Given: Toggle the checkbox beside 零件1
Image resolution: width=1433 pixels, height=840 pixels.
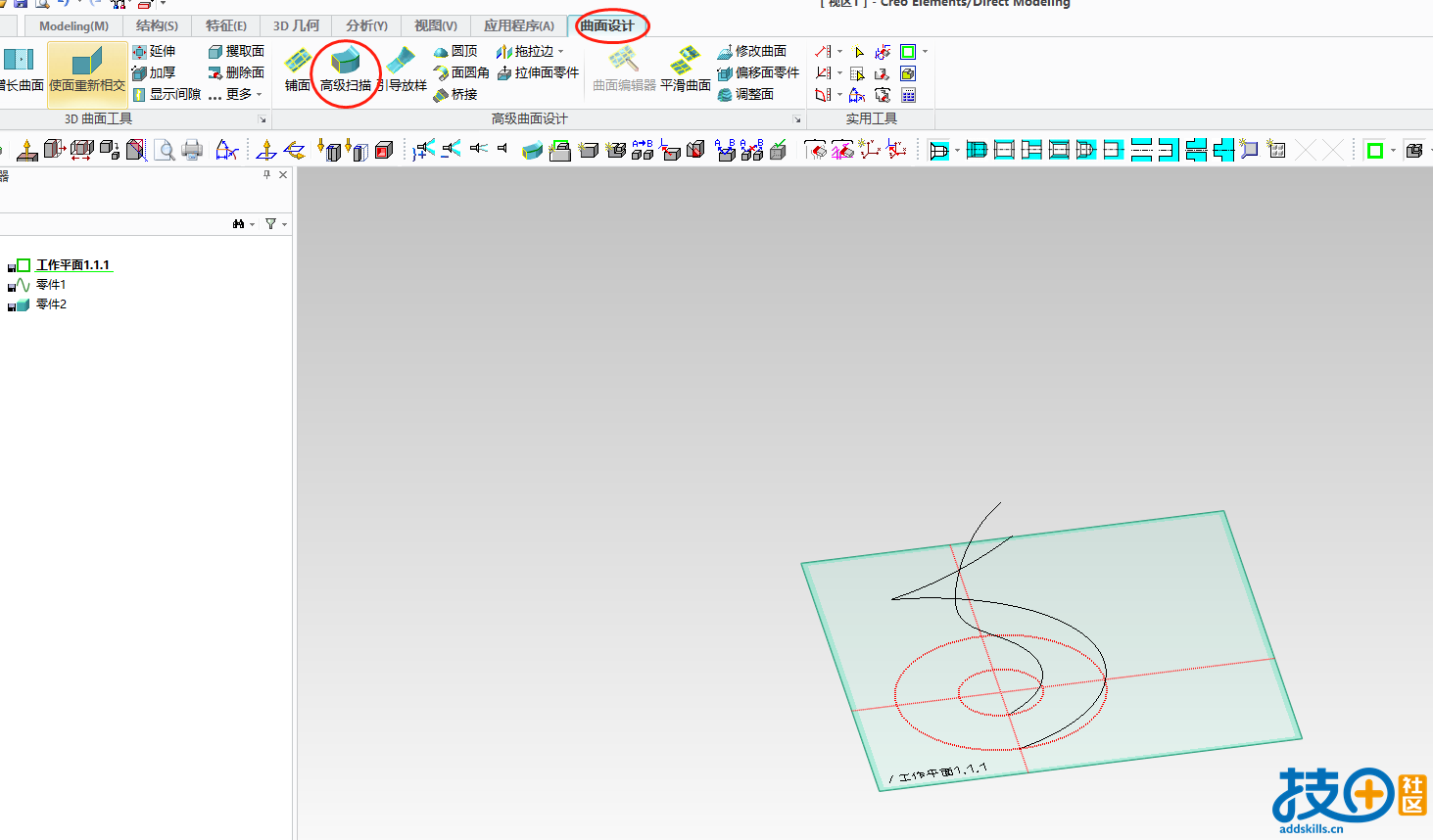Looking at the screenshot, I should (x=11, y=287).
